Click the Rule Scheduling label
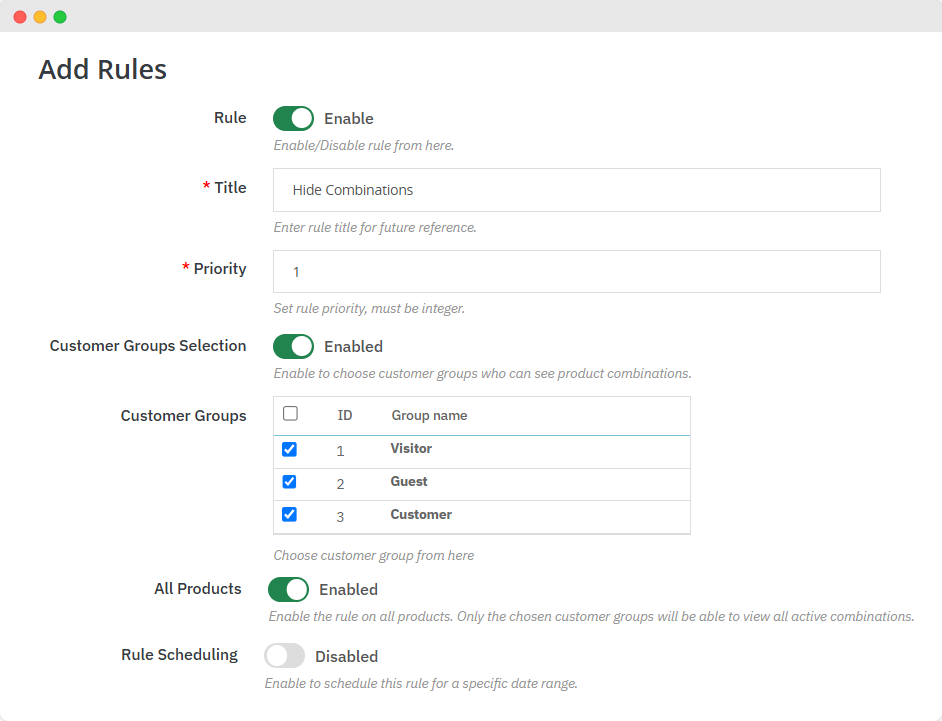The image size is (942, 721). pyautogui.click(x=179, y=655)
